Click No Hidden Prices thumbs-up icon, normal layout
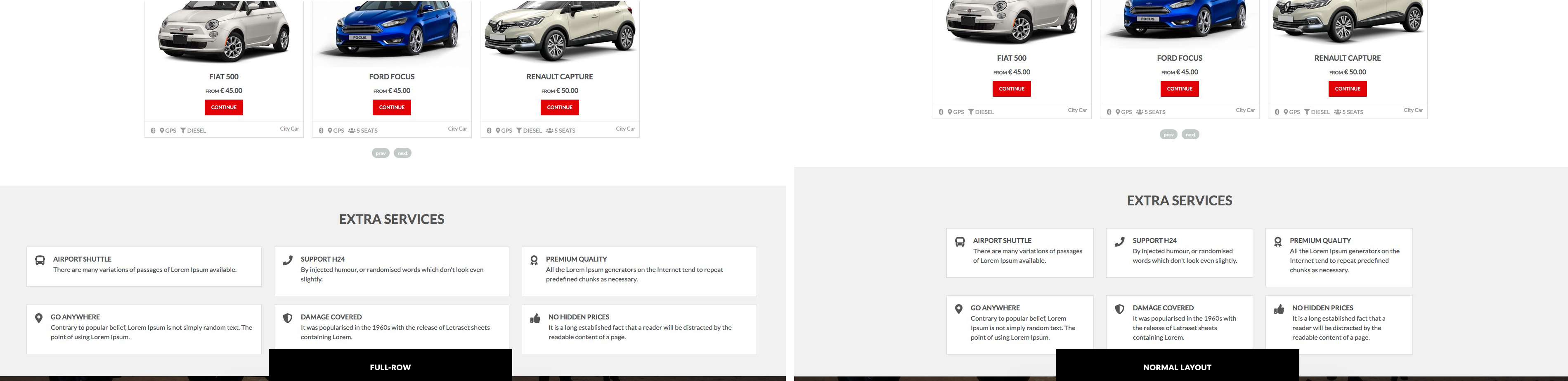The width and height of the screenshot is (1568, 381). (x=1279, y=309)
